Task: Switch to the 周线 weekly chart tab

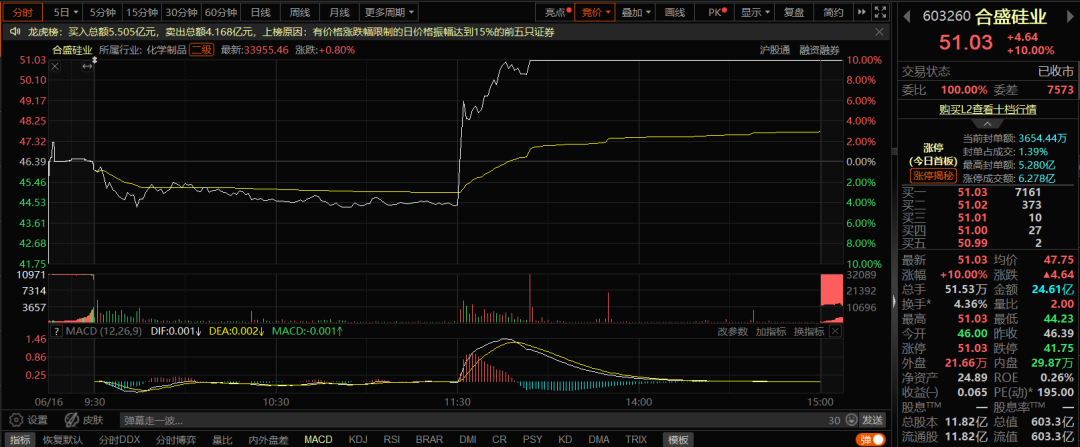Action: (x=300, y=12)
